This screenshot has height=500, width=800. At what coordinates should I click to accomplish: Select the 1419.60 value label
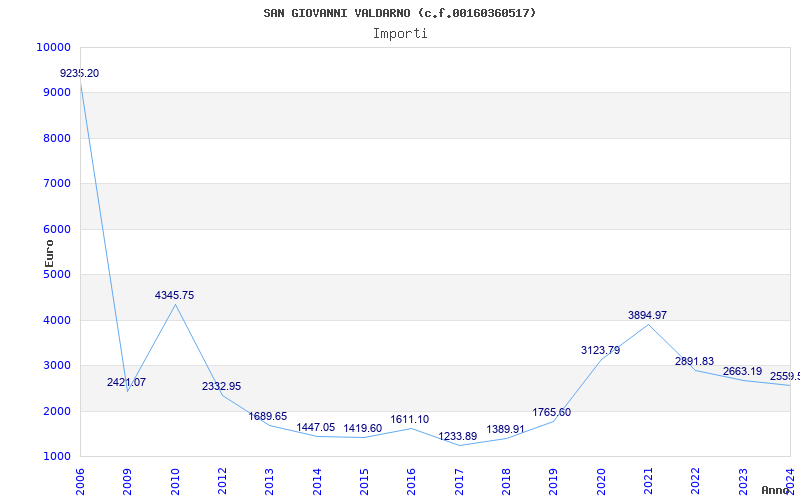click(x=363, y=428)
